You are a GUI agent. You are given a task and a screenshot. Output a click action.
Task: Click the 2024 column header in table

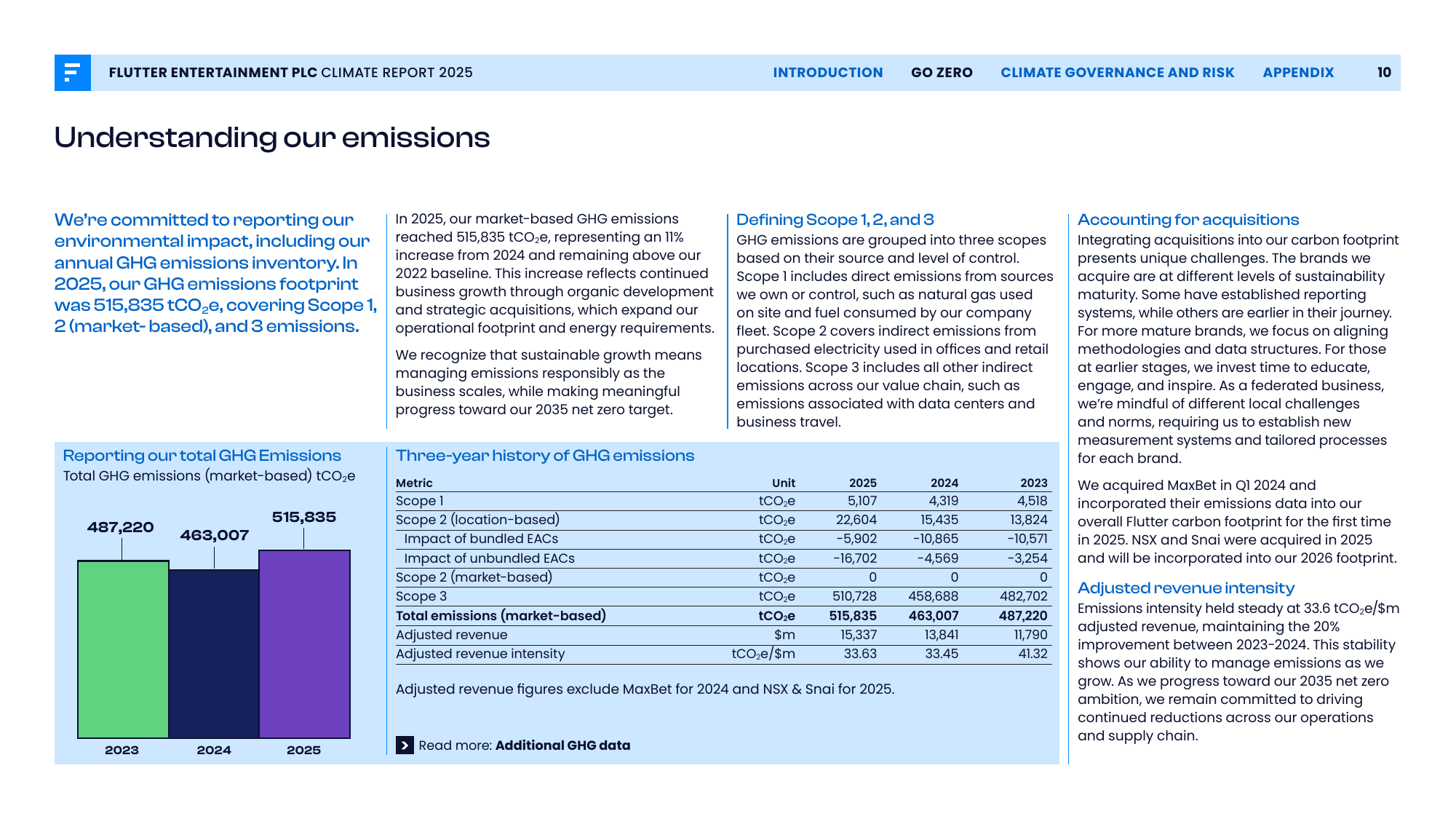944,483
